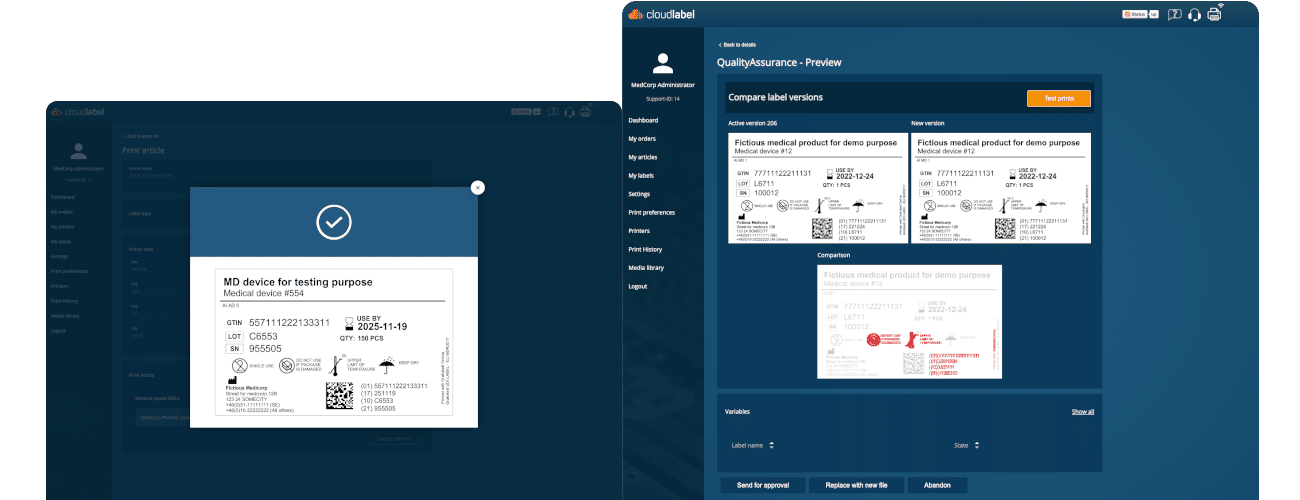Click the headset support icon in Preview window
This screenshot has width=1300, height=500.
(x=1194, y=14)
